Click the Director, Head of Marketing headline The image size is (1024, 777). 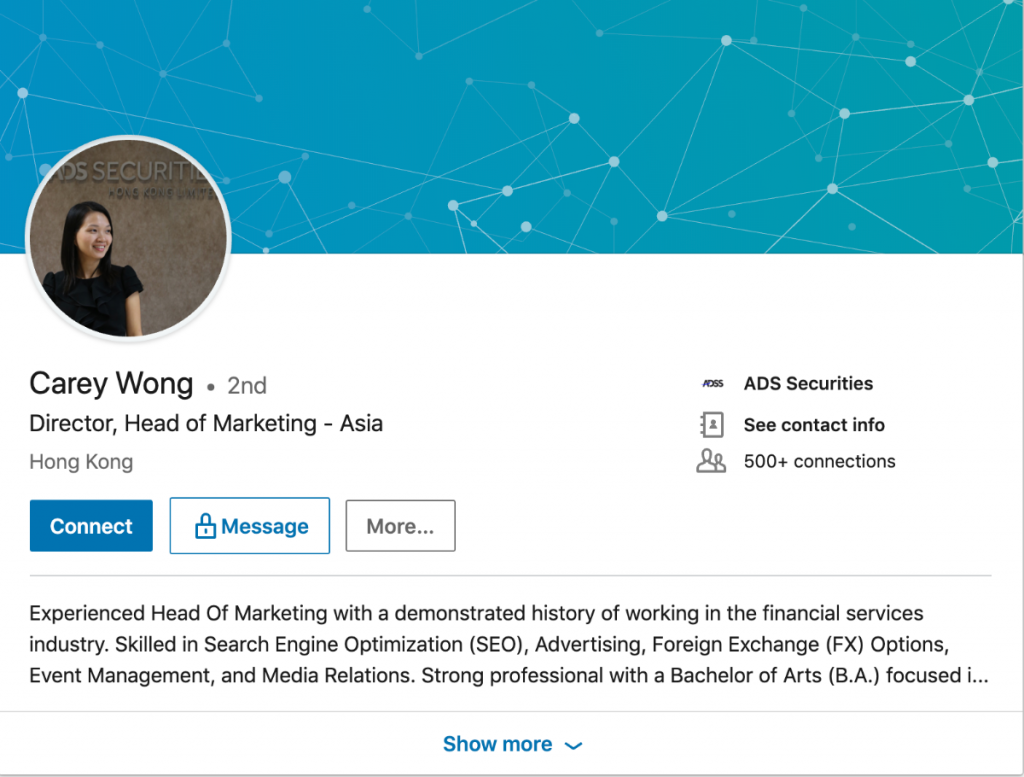click(206, 423)
